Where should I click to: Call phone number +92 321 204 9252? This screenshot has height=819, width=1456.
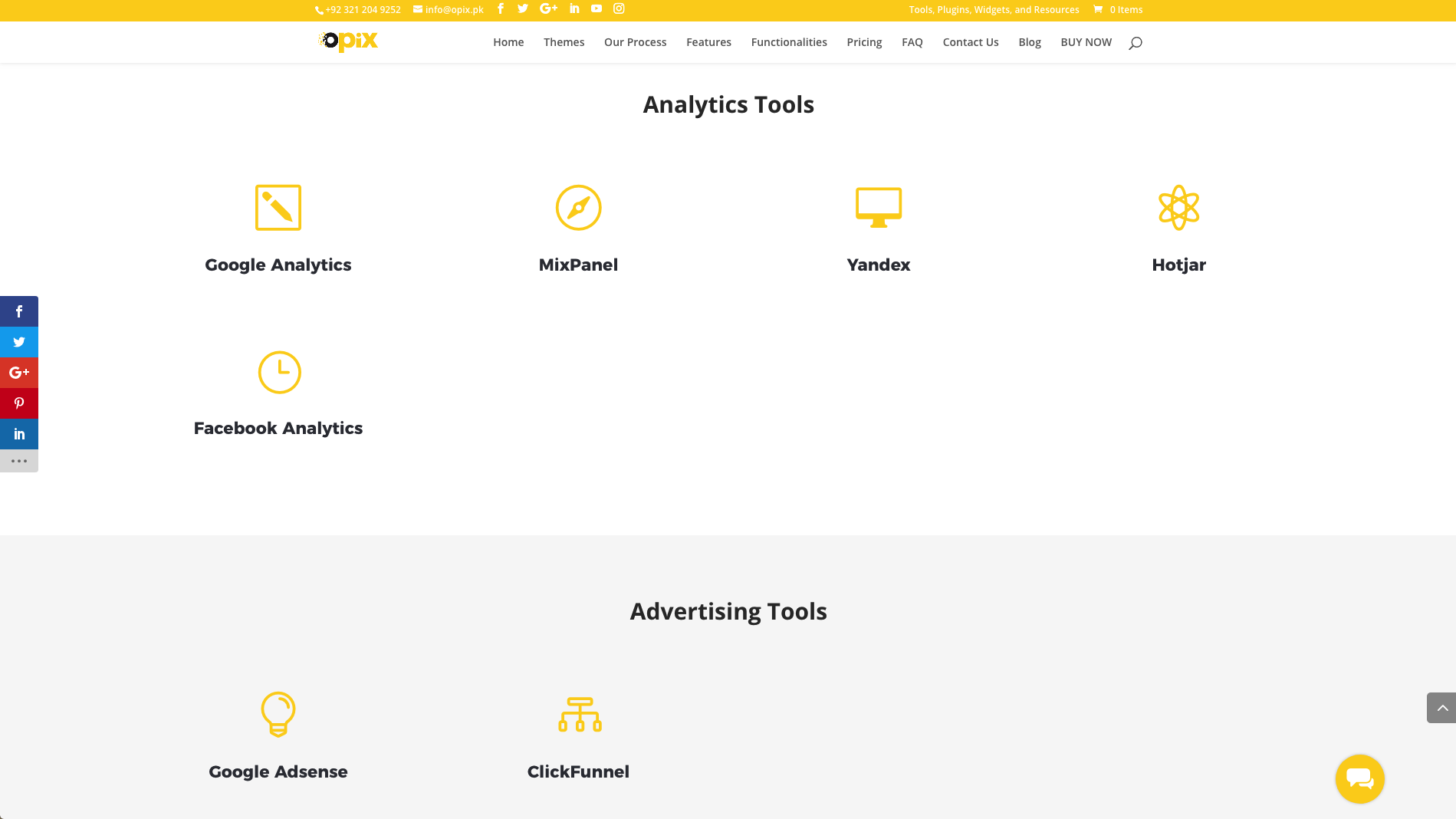coord(358,10)
